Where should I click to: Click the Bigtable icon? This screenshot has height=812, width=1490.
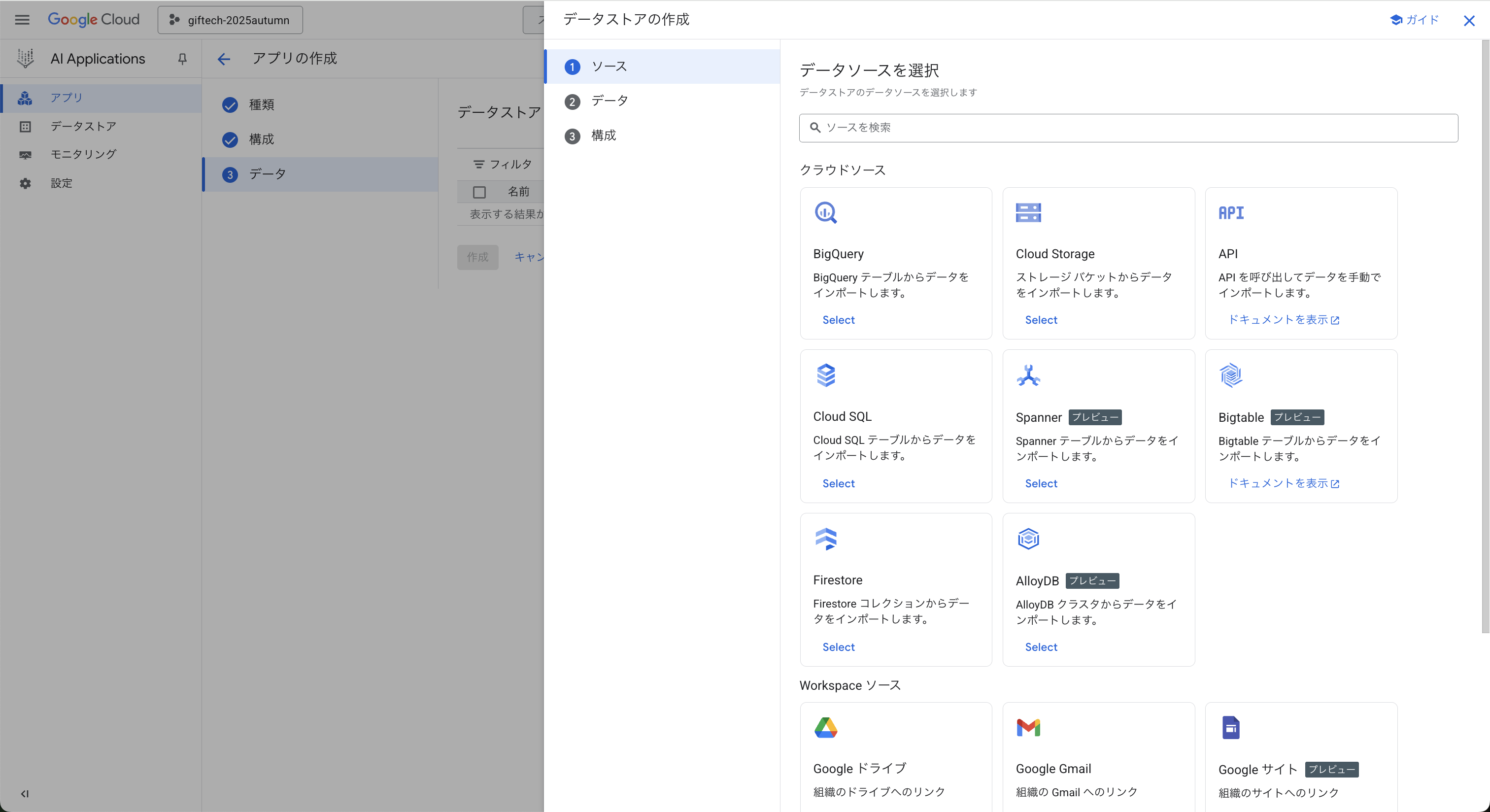pyautogui.click(x=1231, y=375)
